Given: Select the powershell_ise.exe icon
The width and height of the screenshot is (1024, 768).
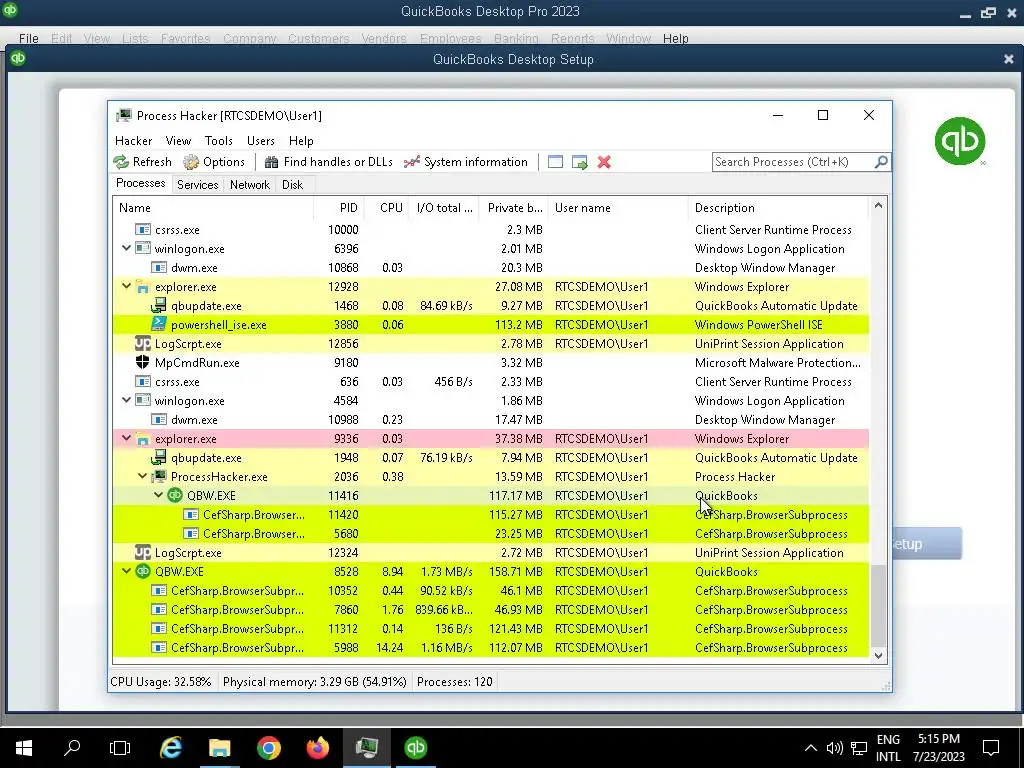Looking at the screenshot, I should point(159,324).
